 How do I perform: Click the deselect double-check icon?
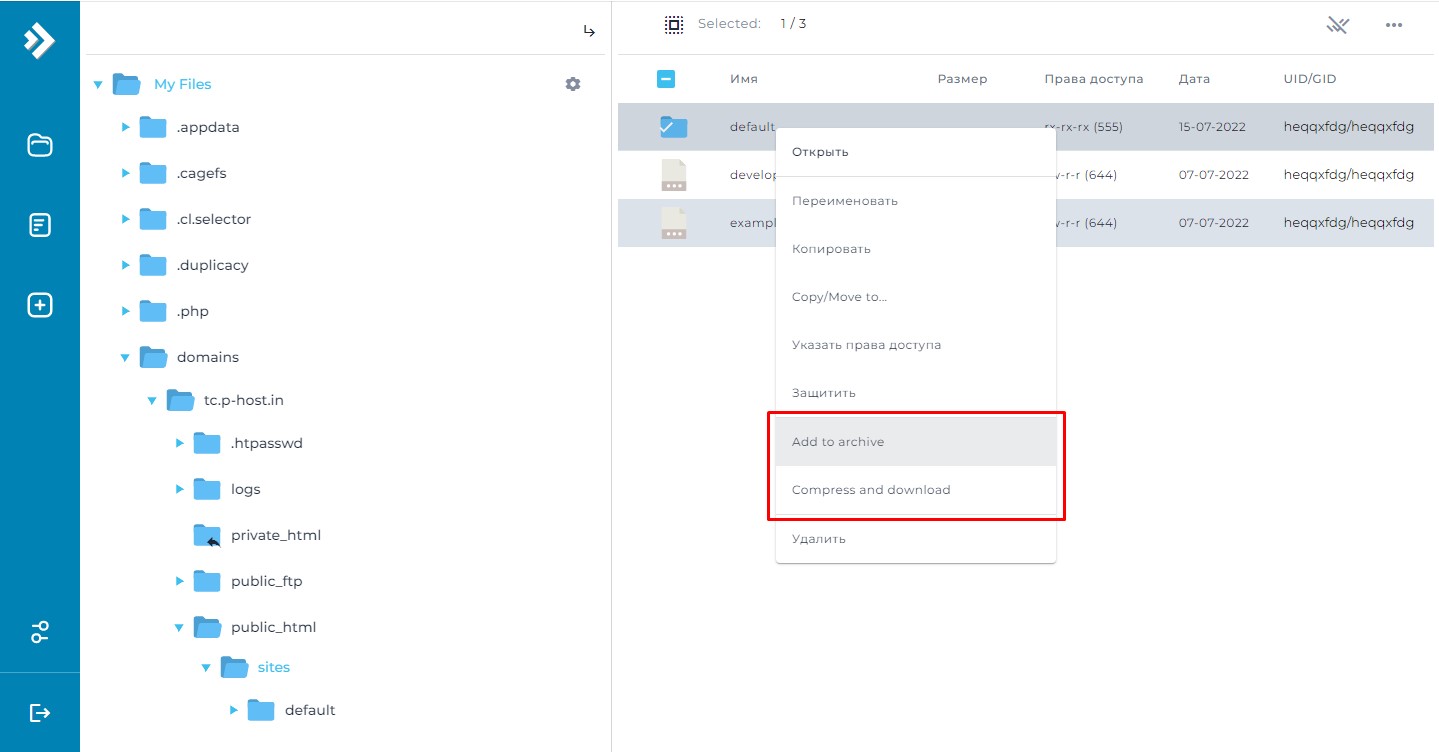pos(1338,25)
